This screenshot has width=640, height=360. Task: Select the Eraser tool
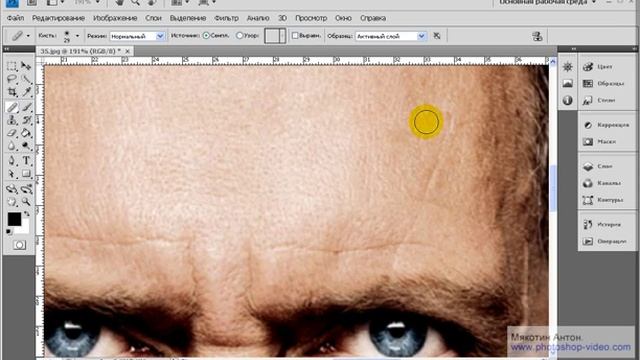pyautogui.click(x=12, y=133)
